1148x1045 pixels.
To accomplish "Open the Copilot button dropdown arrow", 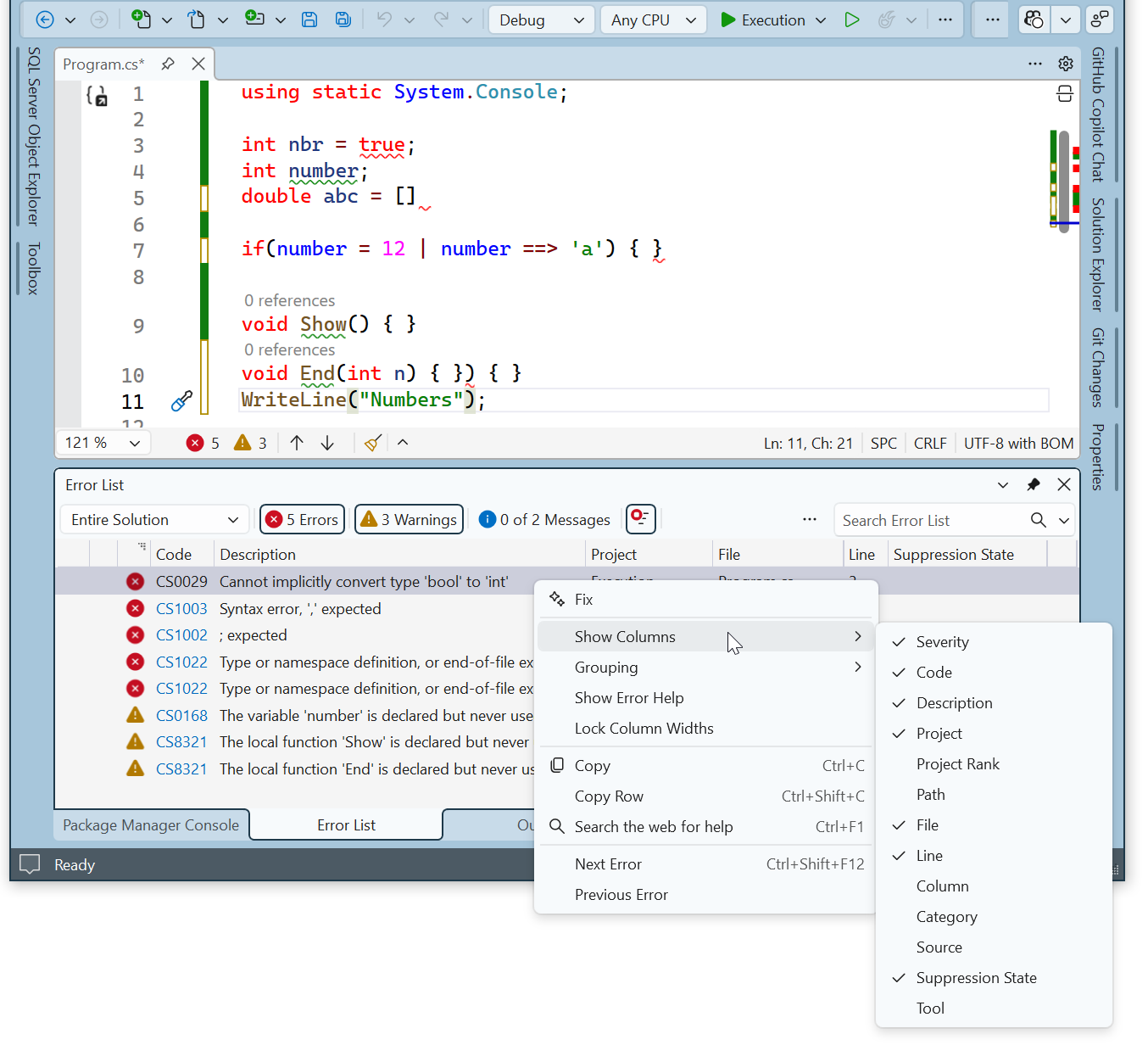I will (1066, 20).
